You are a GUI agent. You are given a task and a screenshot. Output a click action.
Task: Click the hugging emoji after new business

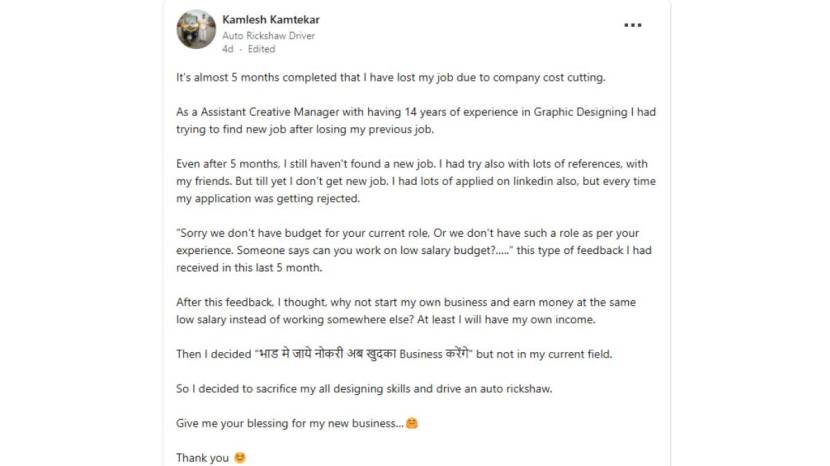(412, 423)
